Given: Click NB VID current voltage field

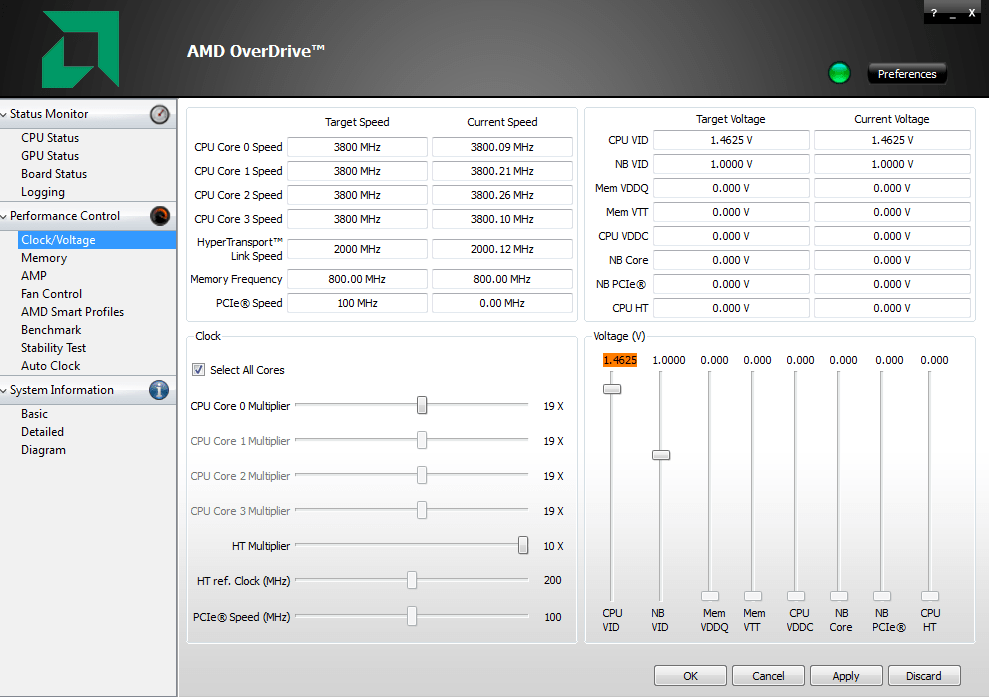Looking at the screenshot, I should pyautogui.click(x=892, y=164).
